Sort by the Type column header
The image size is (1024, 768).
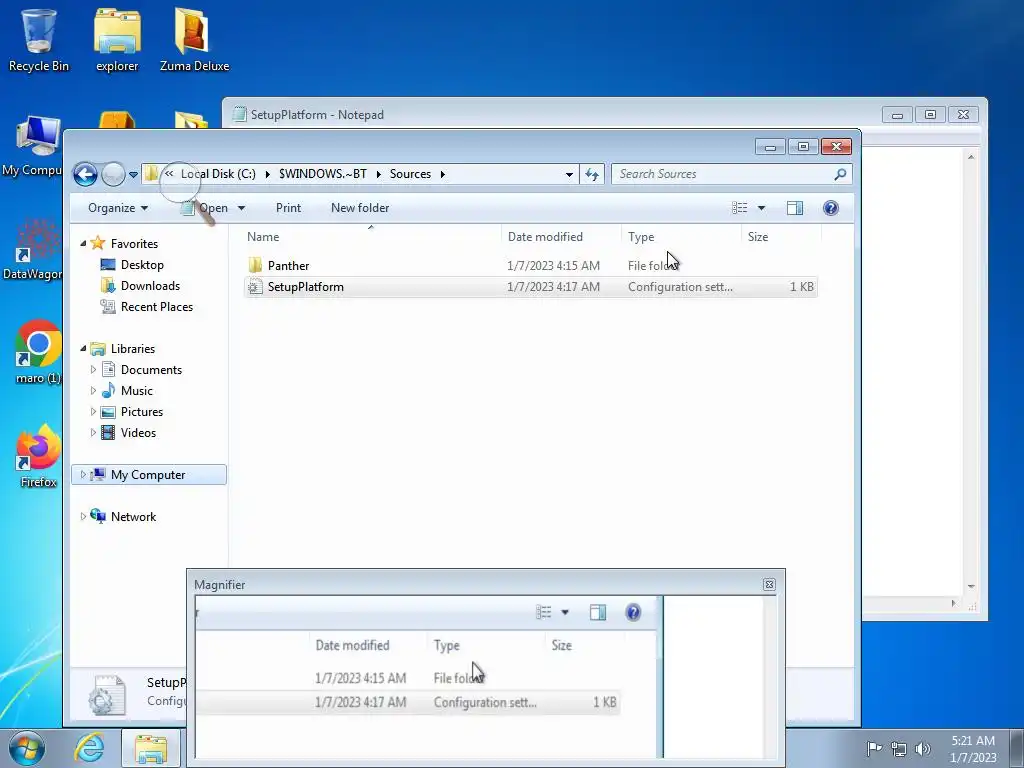pyautogui.click(x=681, y=236)
